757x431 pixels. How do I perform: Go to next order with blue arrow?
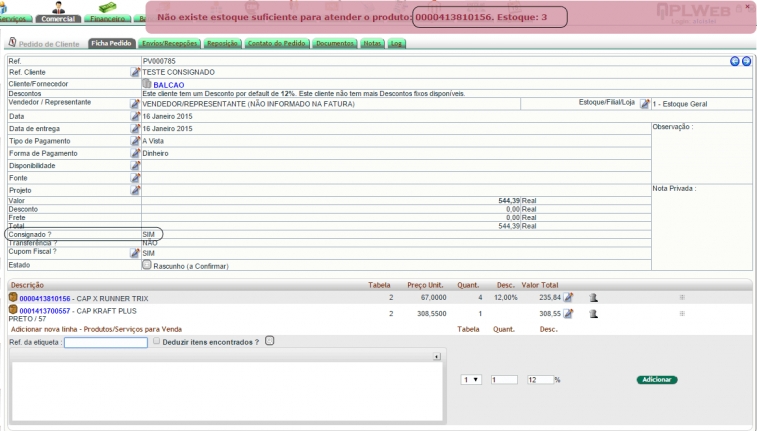click(746, 61)
